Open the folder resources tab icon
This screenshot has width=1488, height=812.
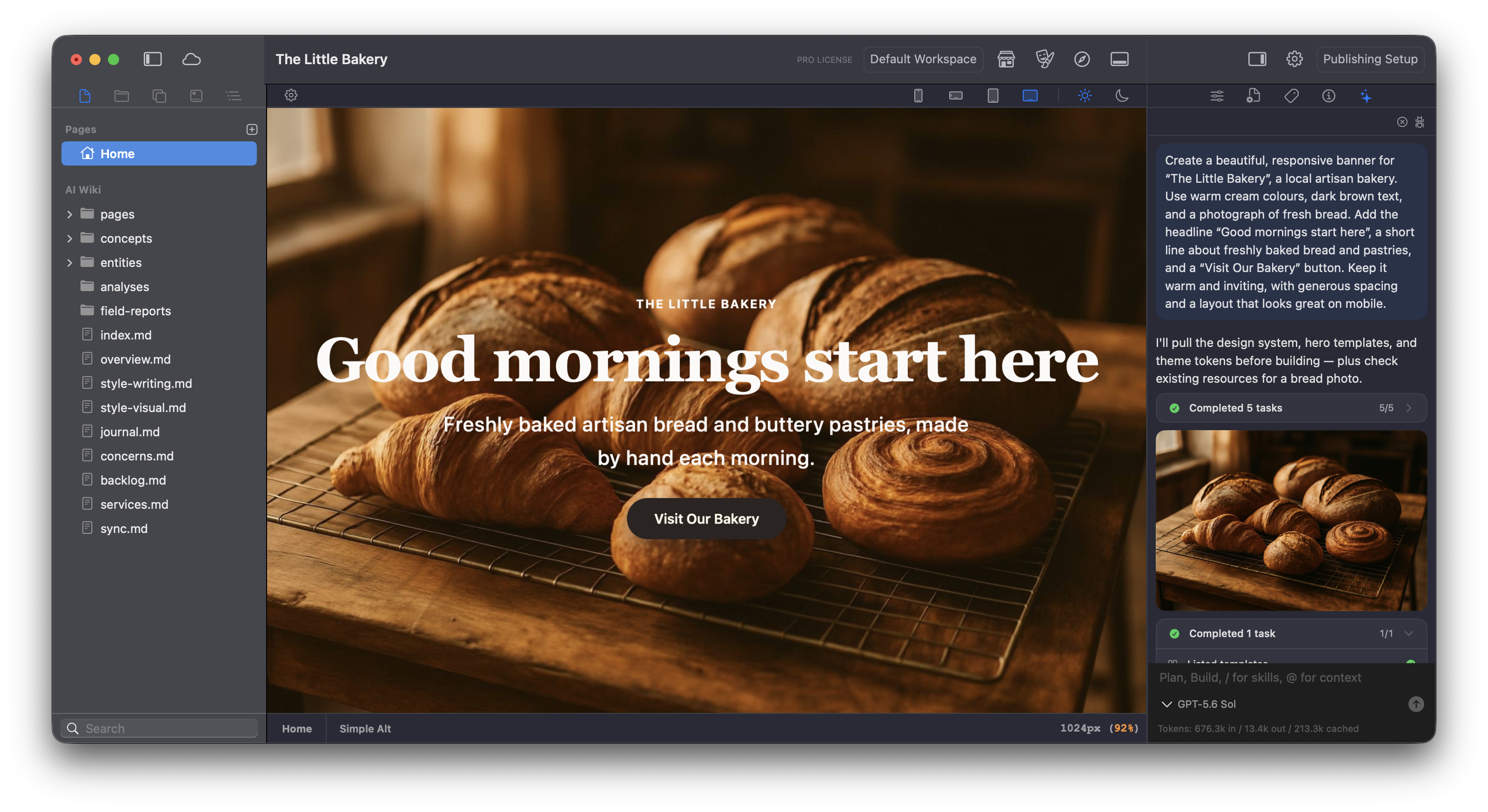121,95
